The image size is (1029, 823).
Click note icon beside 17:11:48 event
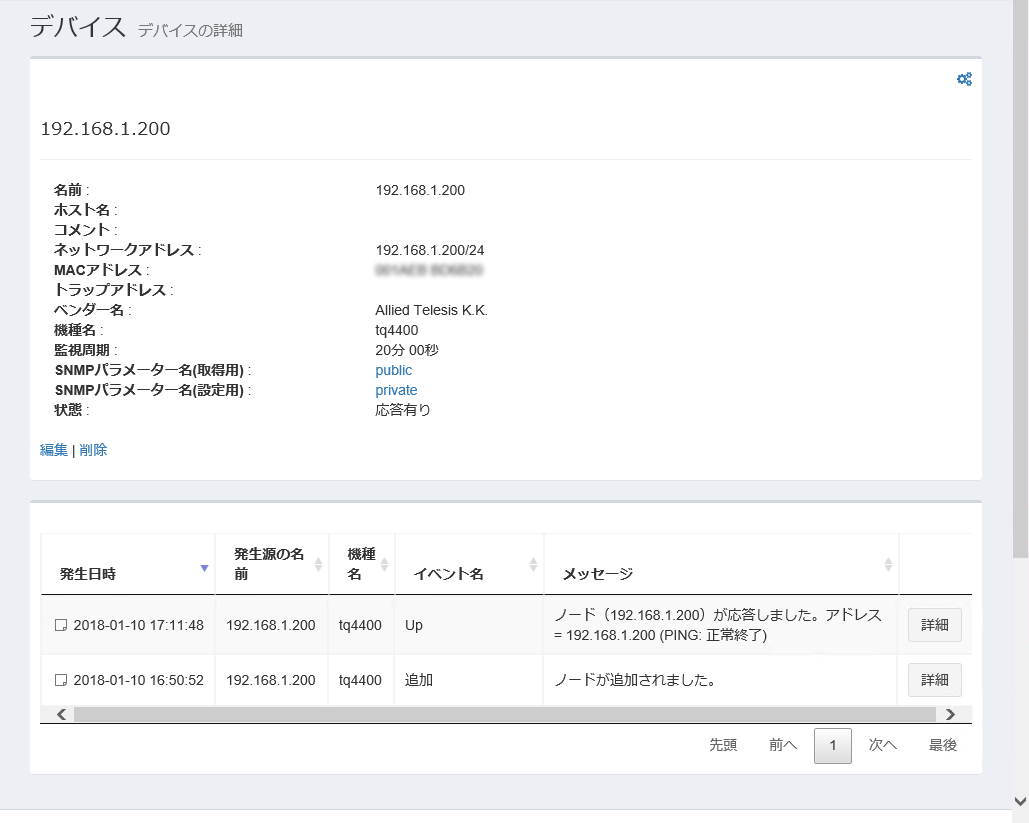pyautogui.click(x=61, y=625)
